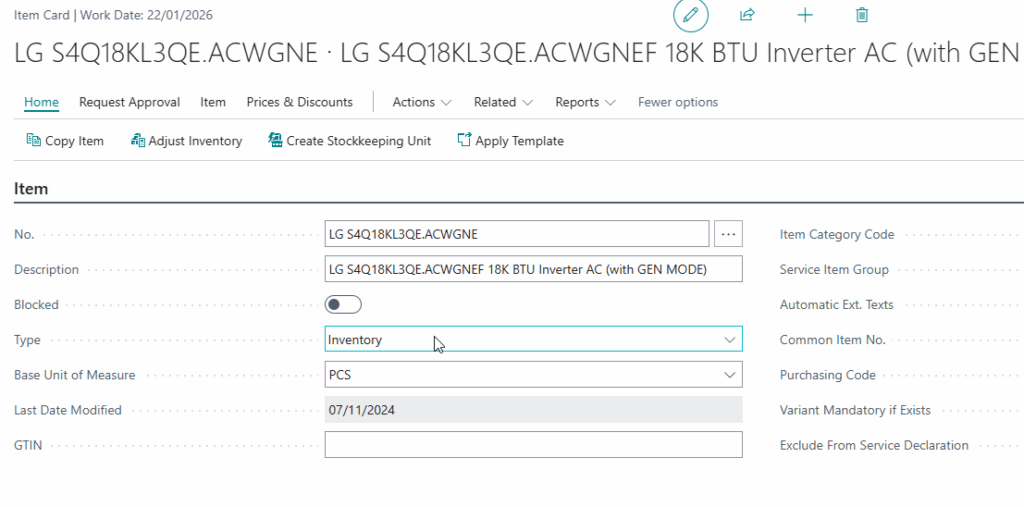Click the Item section heading
Screen dimensions: 1024x507
point(31,189)
